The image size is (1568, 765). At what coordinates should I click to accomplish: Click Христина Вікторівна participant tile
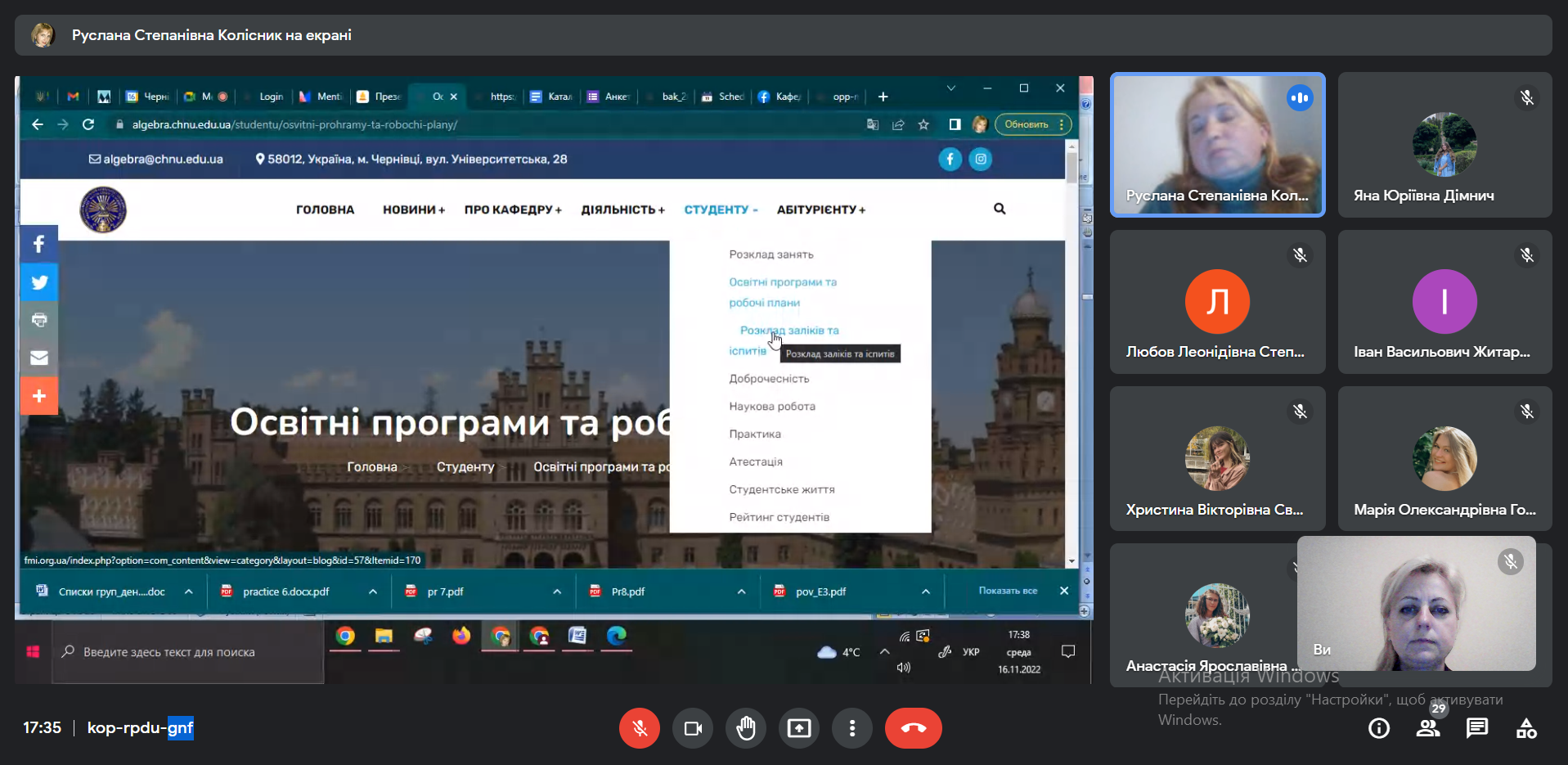1217,458
